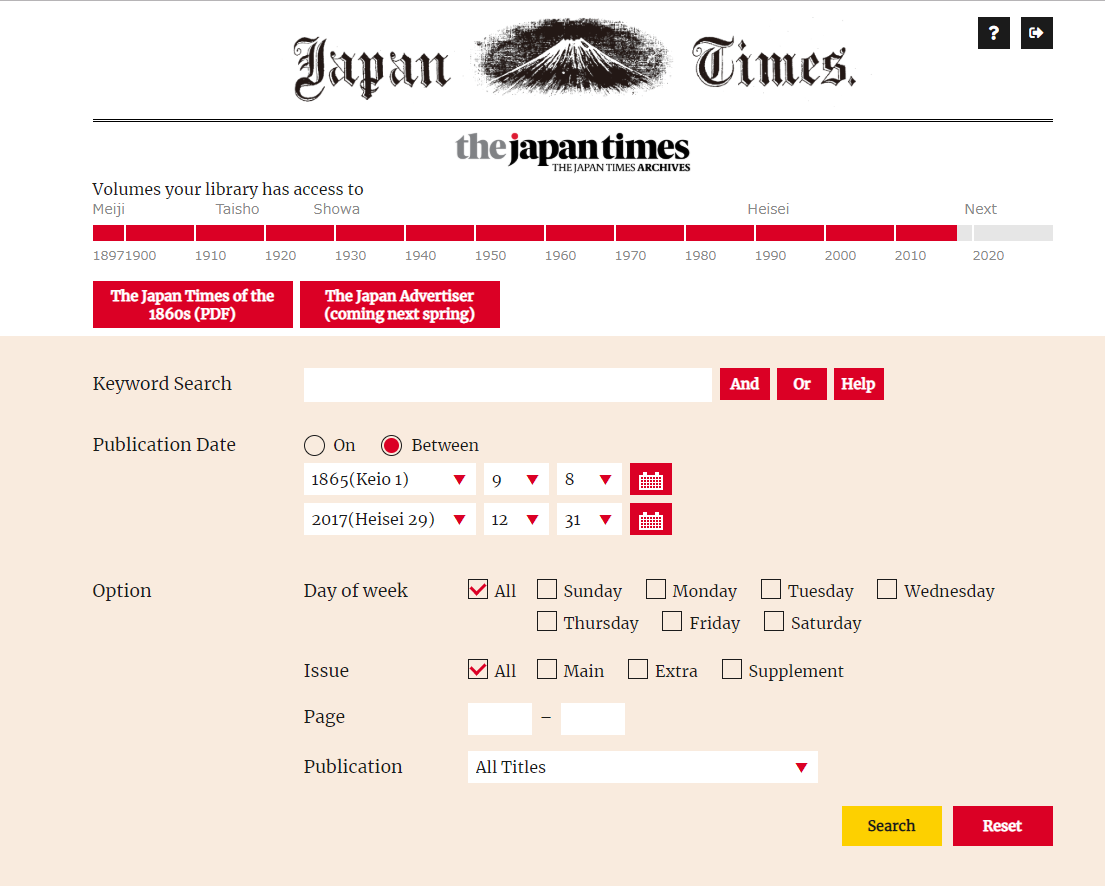Click the Heisei era label
The image size is (1105, 886).
768,209
